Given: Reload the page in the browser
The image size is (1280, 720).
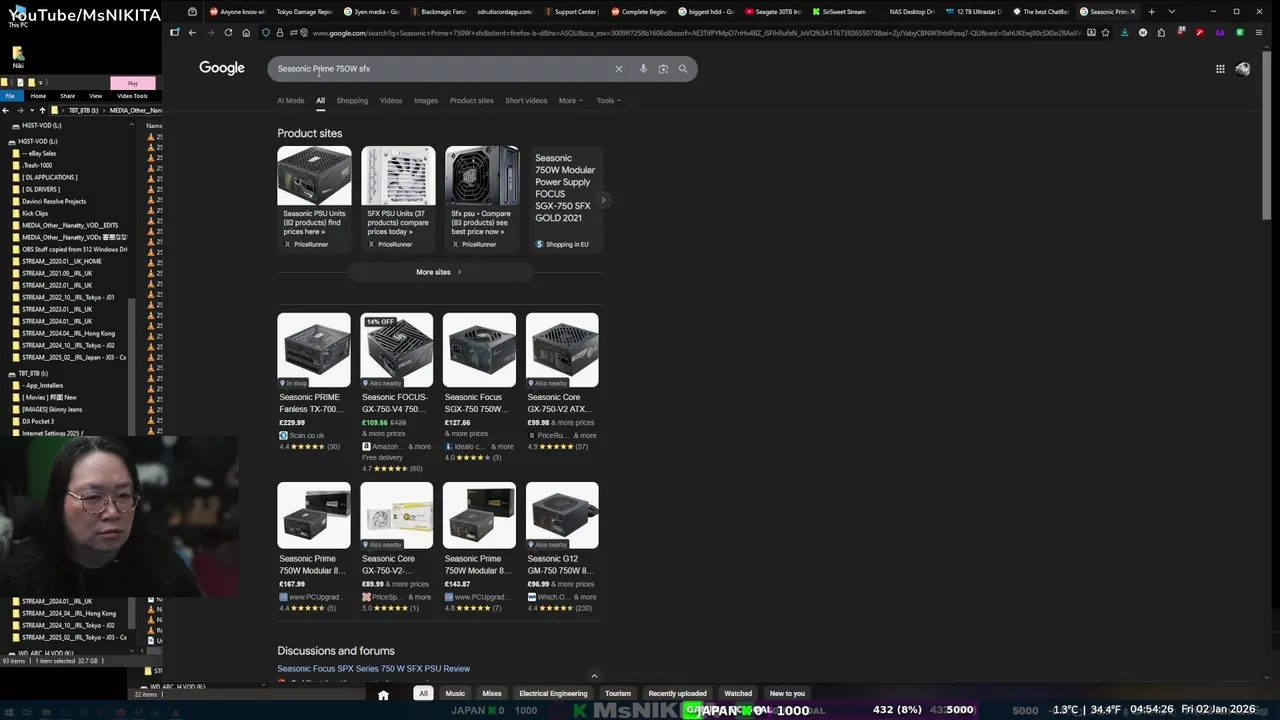Looking at the screenshot, I should (x=228, y=32).
